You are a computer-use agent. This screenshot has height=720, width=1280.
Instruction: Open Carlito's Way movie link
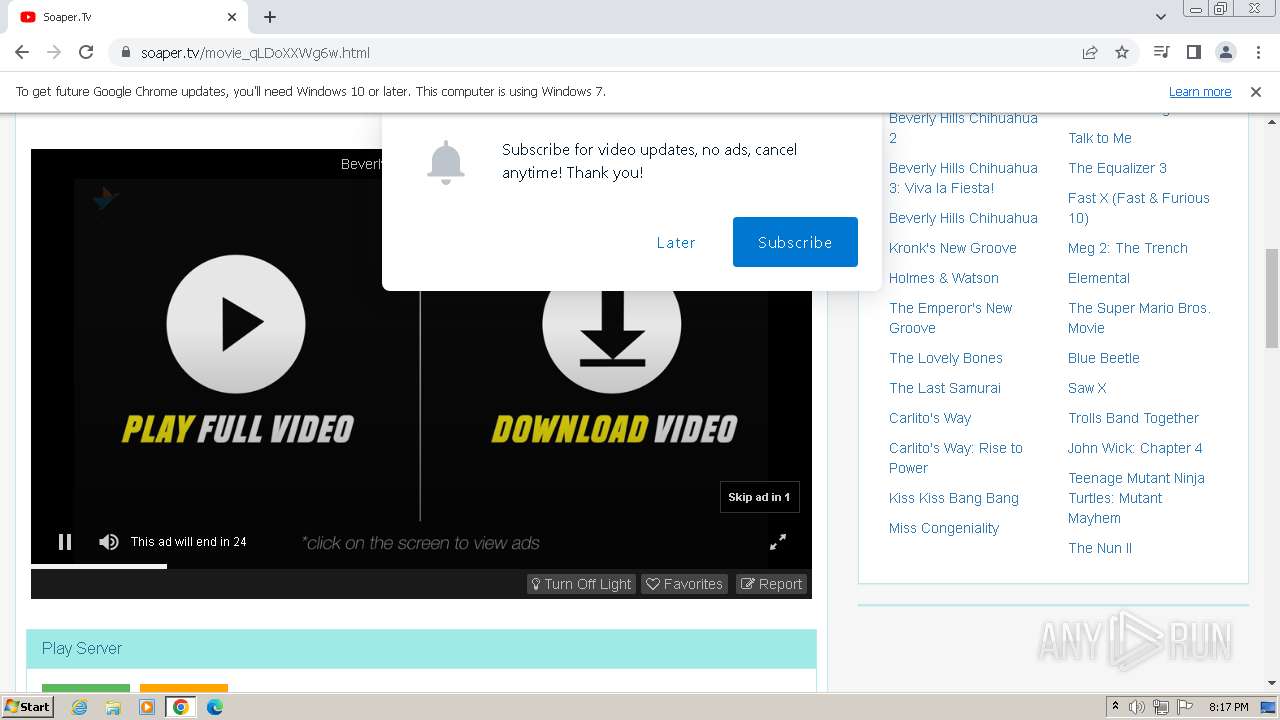click(930, 418)
